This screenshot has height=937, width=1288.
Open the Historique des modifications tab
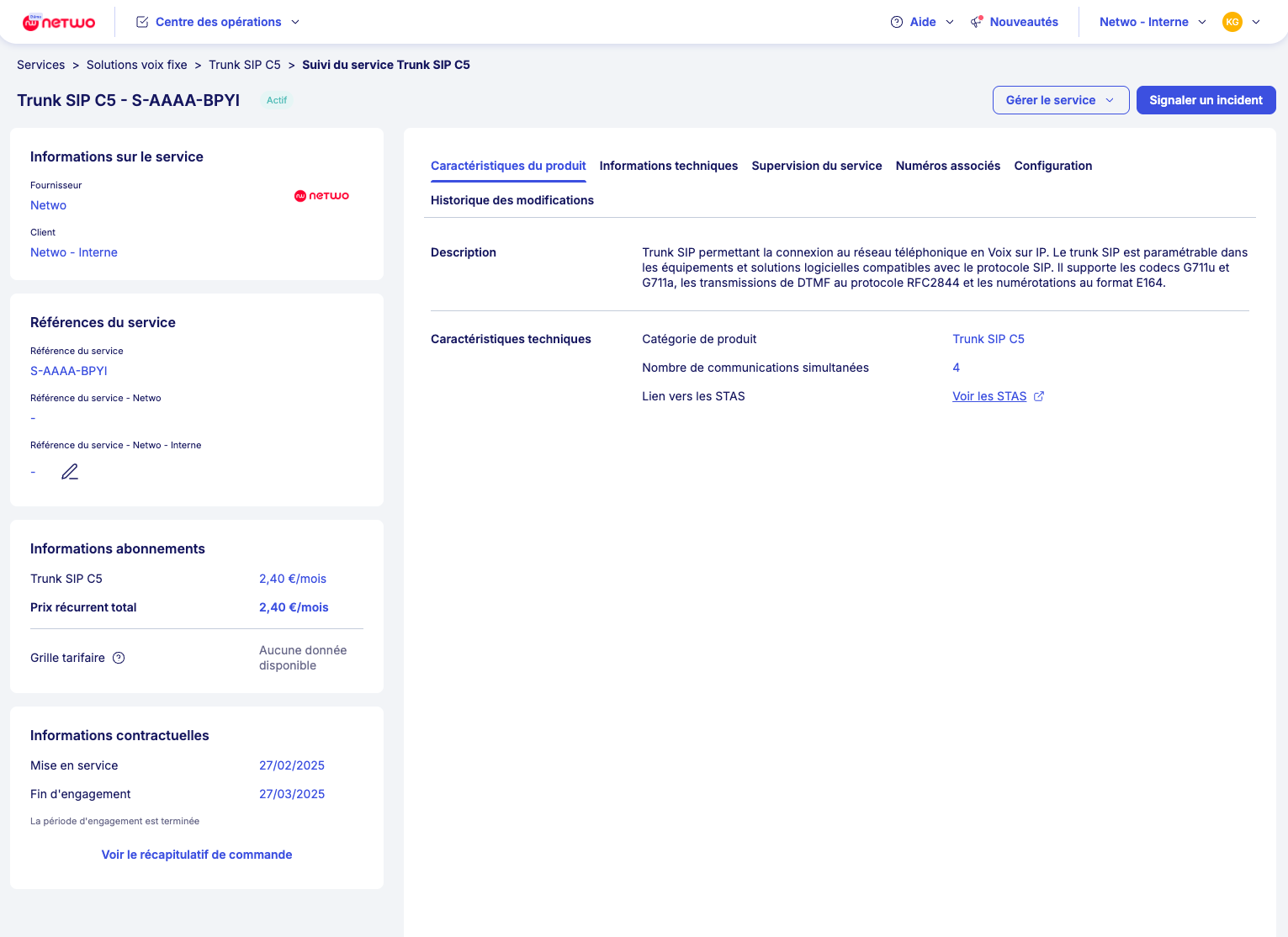(512, 200)
